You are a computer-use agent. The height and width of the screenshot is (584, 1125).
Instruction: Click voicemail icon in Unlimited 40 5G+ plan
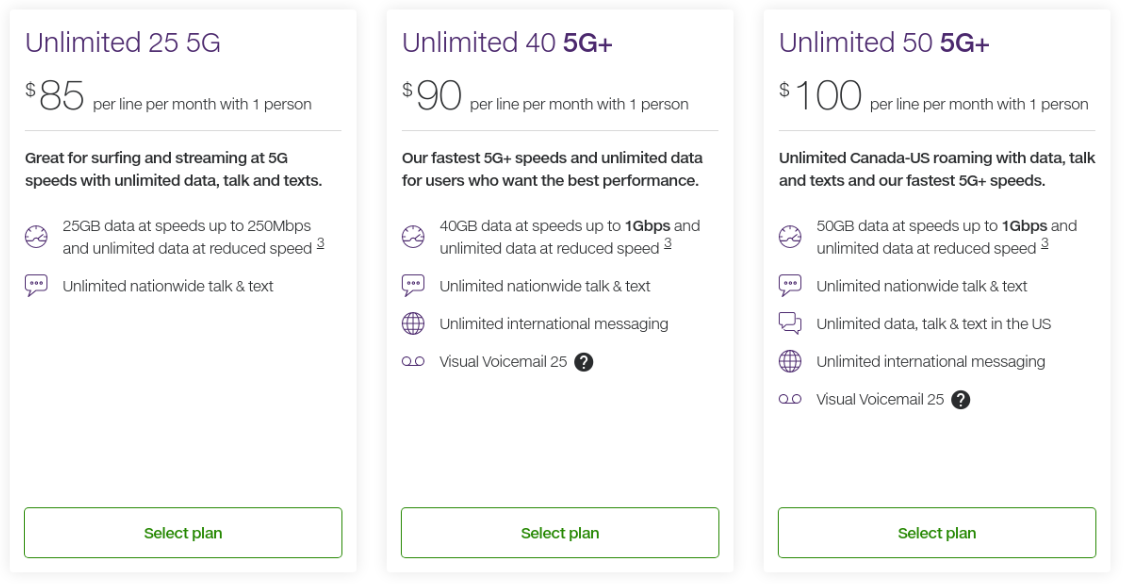[413, 362]
